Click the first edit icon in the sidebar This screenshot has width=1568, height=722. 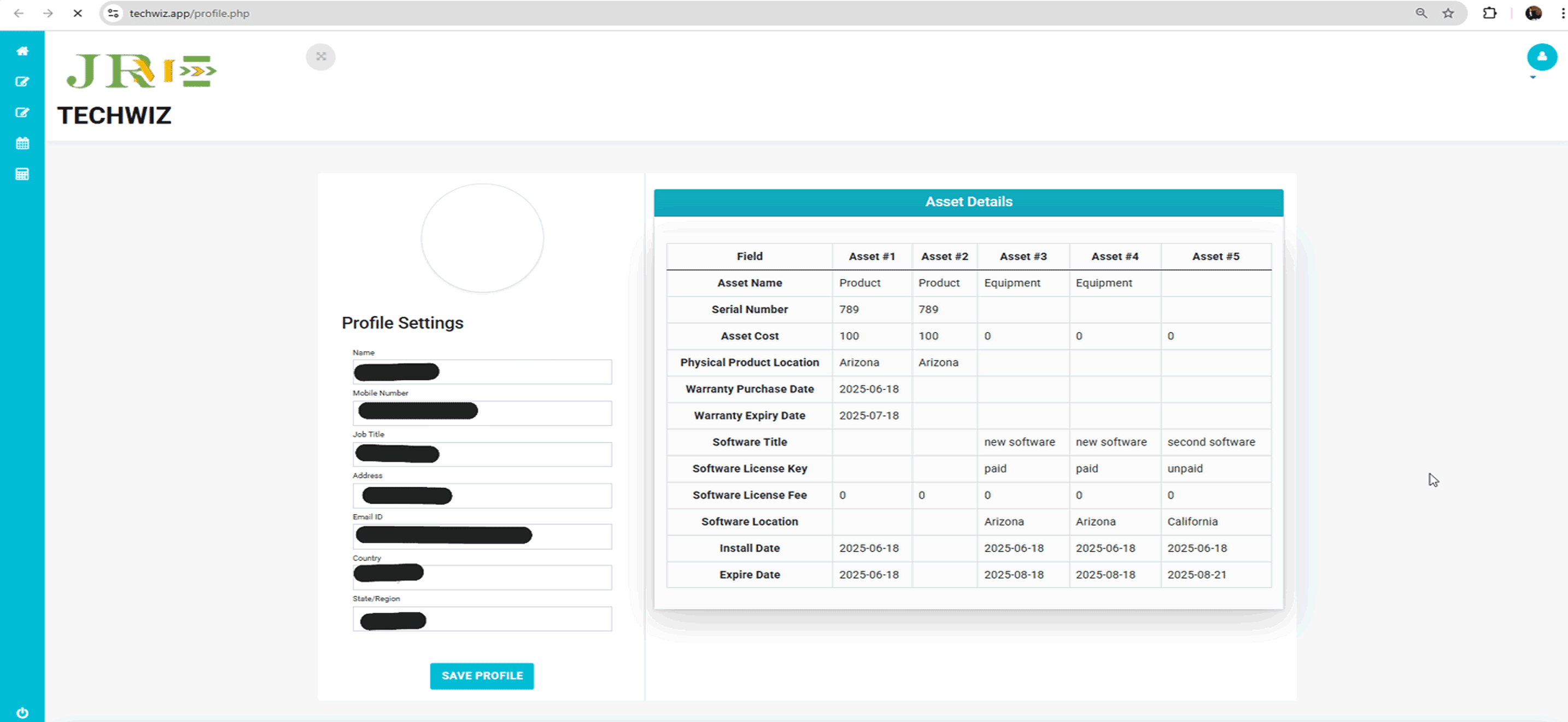22,81
